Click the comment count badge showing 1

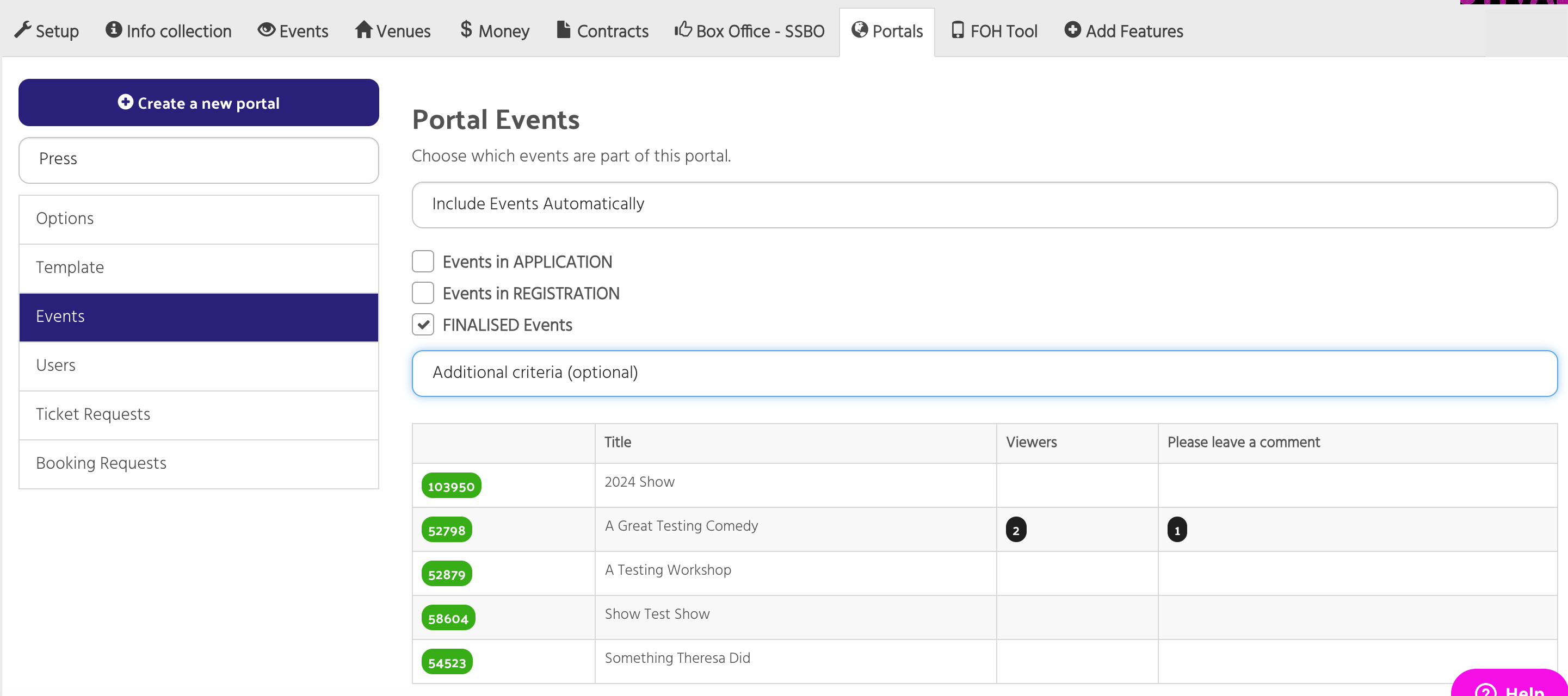[1177, 530]
